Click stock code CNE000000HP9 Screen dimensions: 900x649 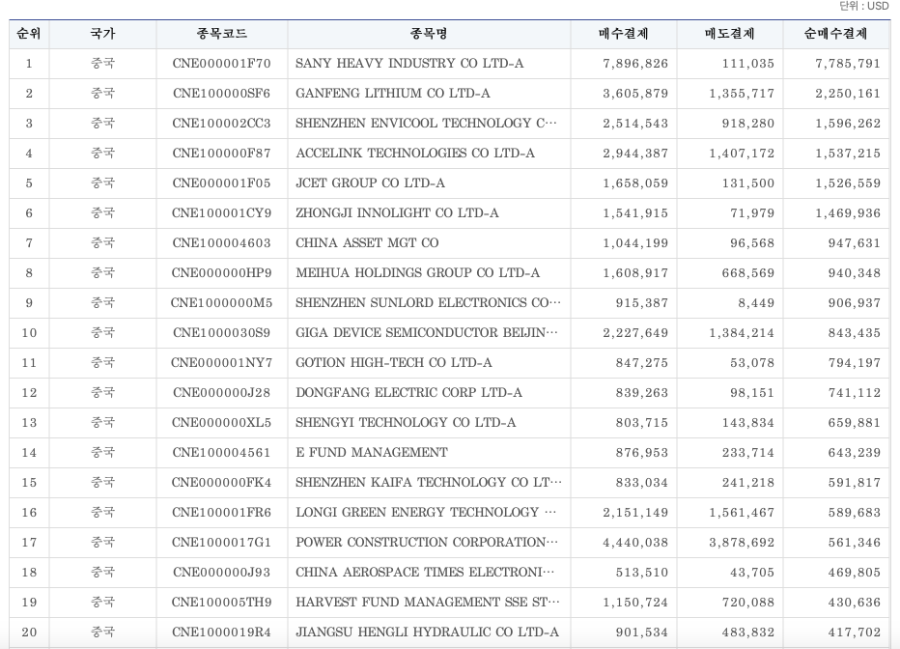point(222,273)
